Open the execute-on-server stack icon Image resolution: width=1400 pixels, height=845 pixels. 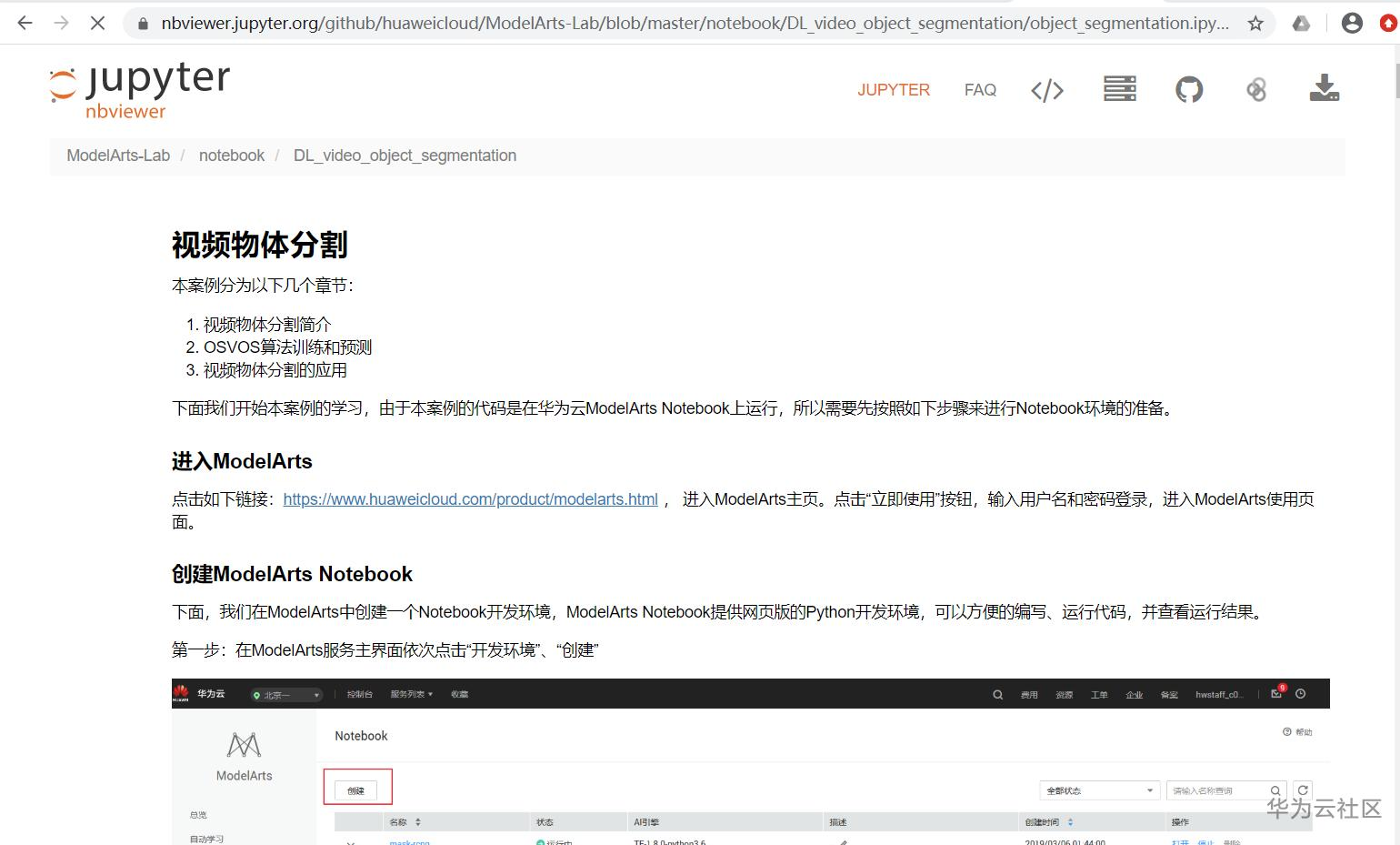[1120, 89]
